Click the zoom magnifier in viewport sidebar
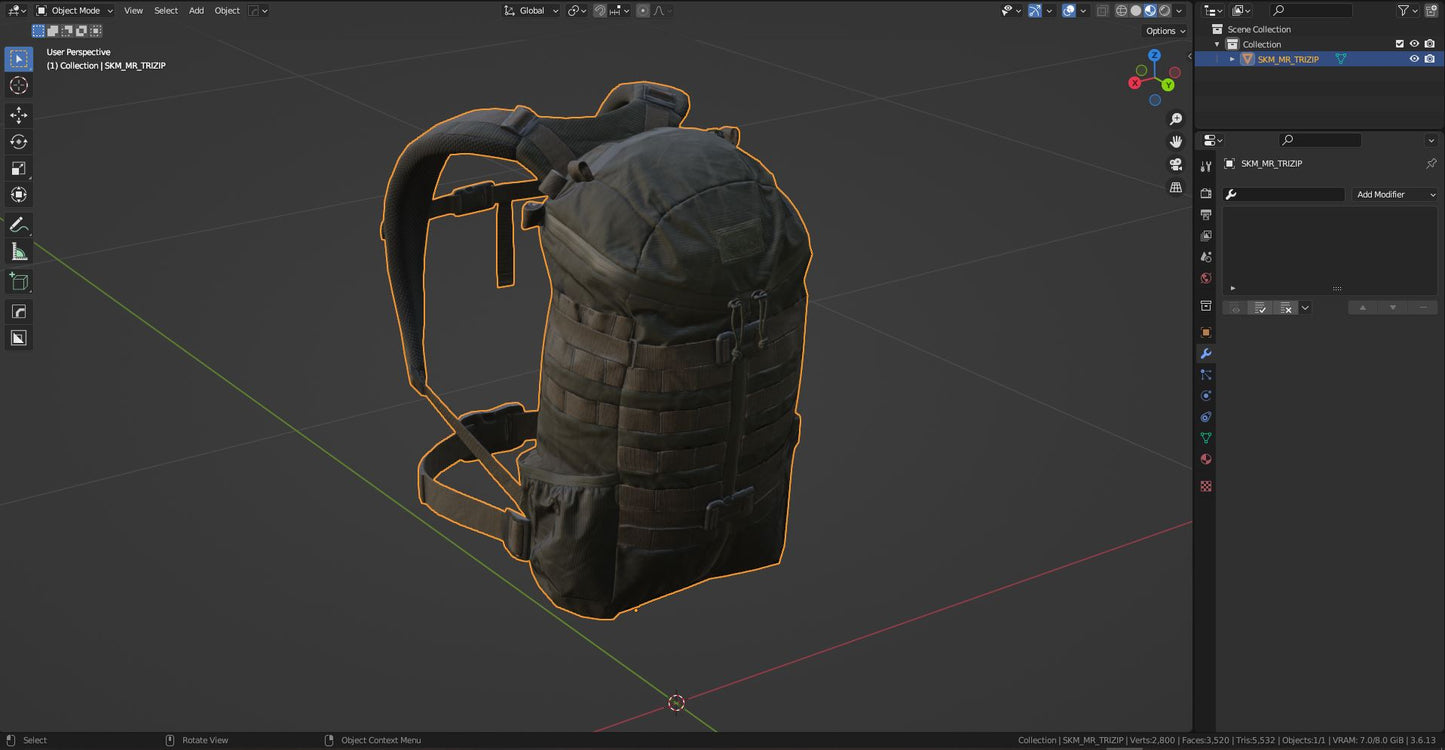1445x750 pixels. tap(1176, 118)
